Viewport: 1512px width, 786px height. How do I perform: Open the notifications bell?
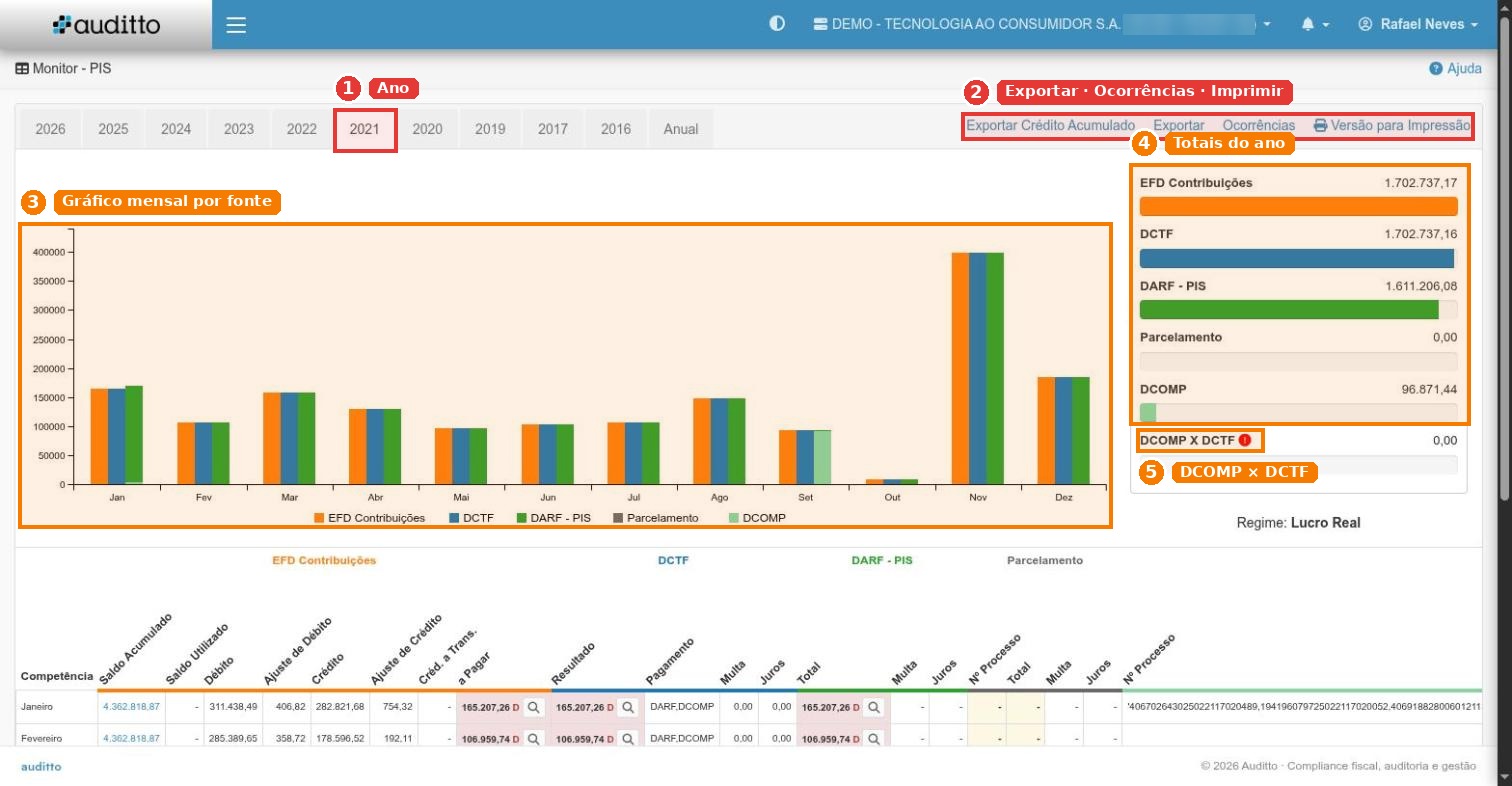click(x=1308, y=24)
